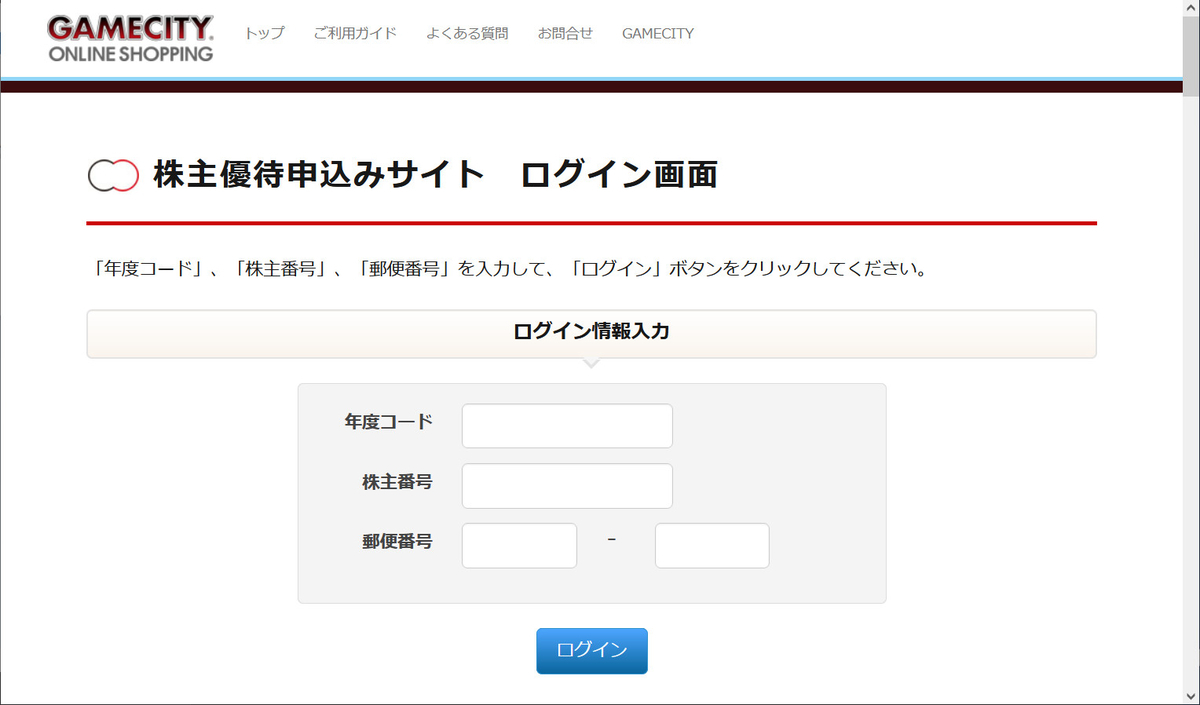Click the red interlocking circles icon
Viewport: 1200px width, 705px height.
113,173
